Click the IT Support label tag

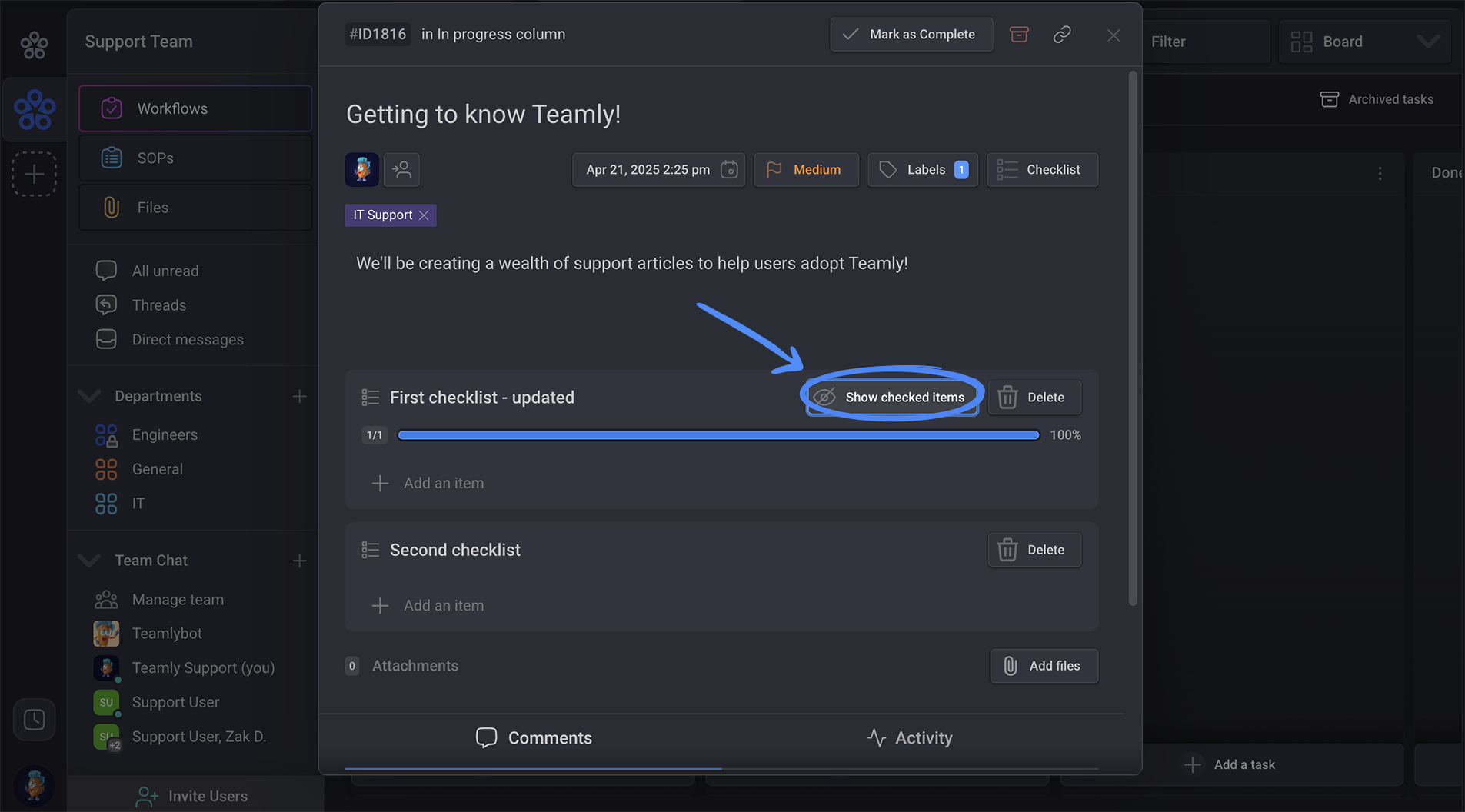[382, 215]
